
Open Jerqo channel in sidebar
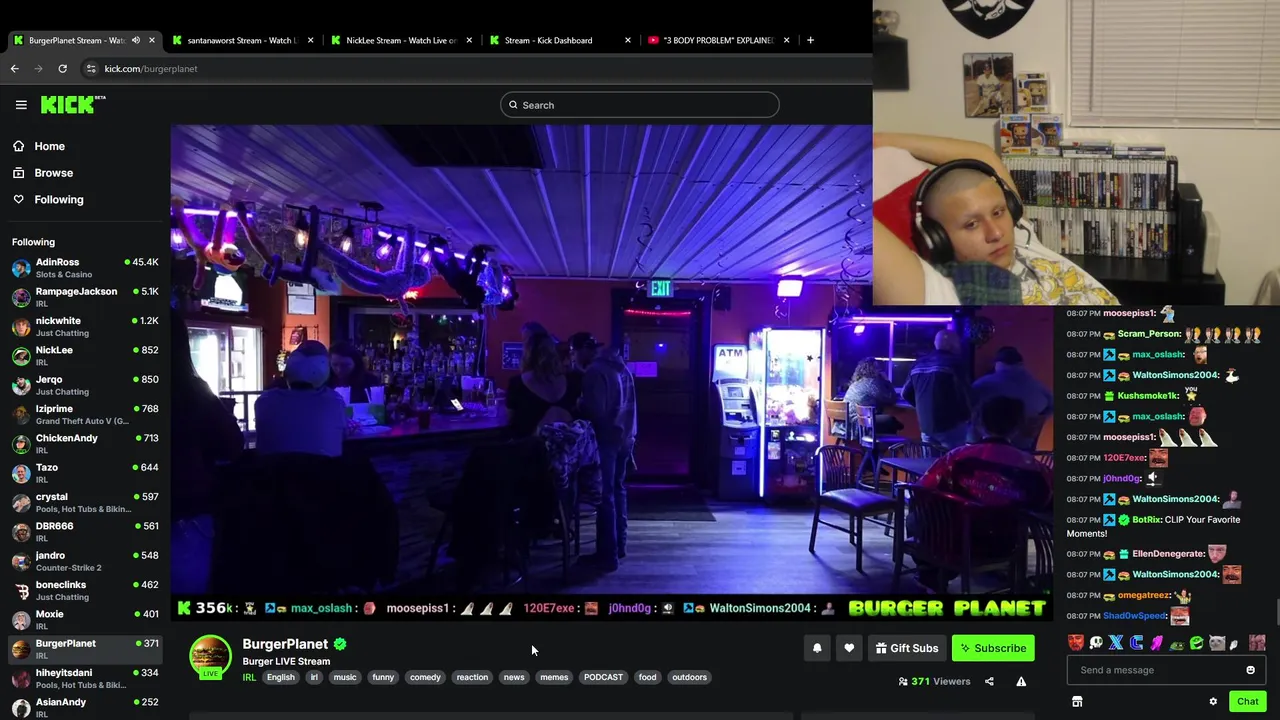tap(85, 385)
